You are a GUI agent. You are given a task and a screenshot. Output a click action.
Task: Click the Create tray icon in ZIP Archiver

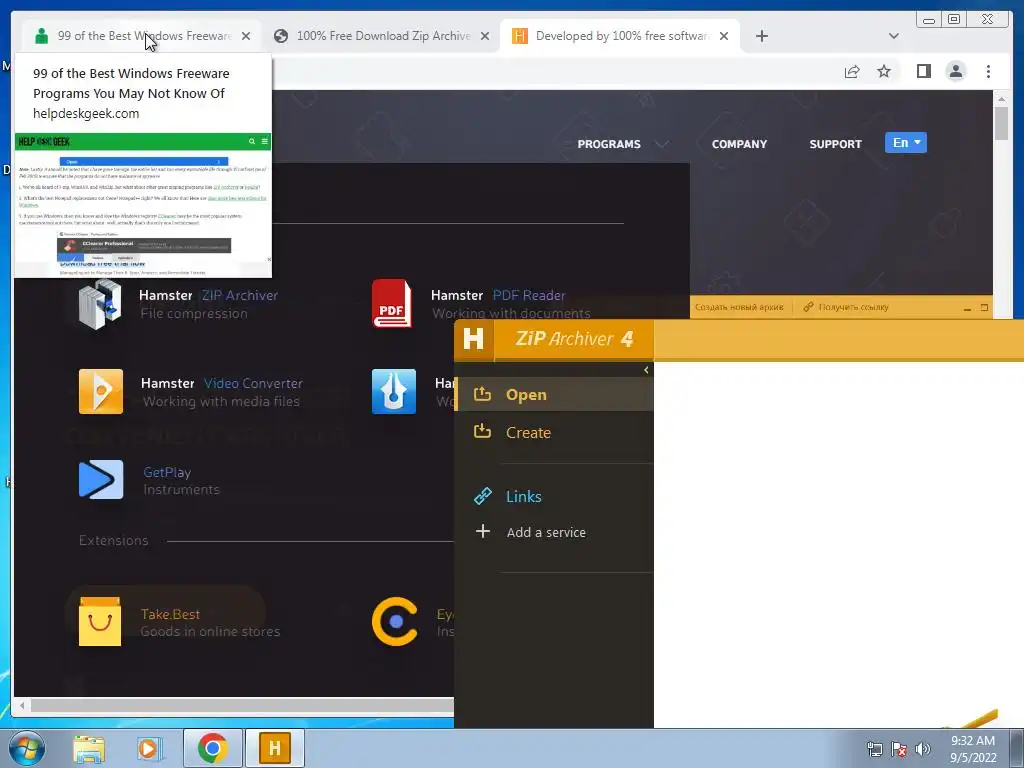[x=482, y=431]
